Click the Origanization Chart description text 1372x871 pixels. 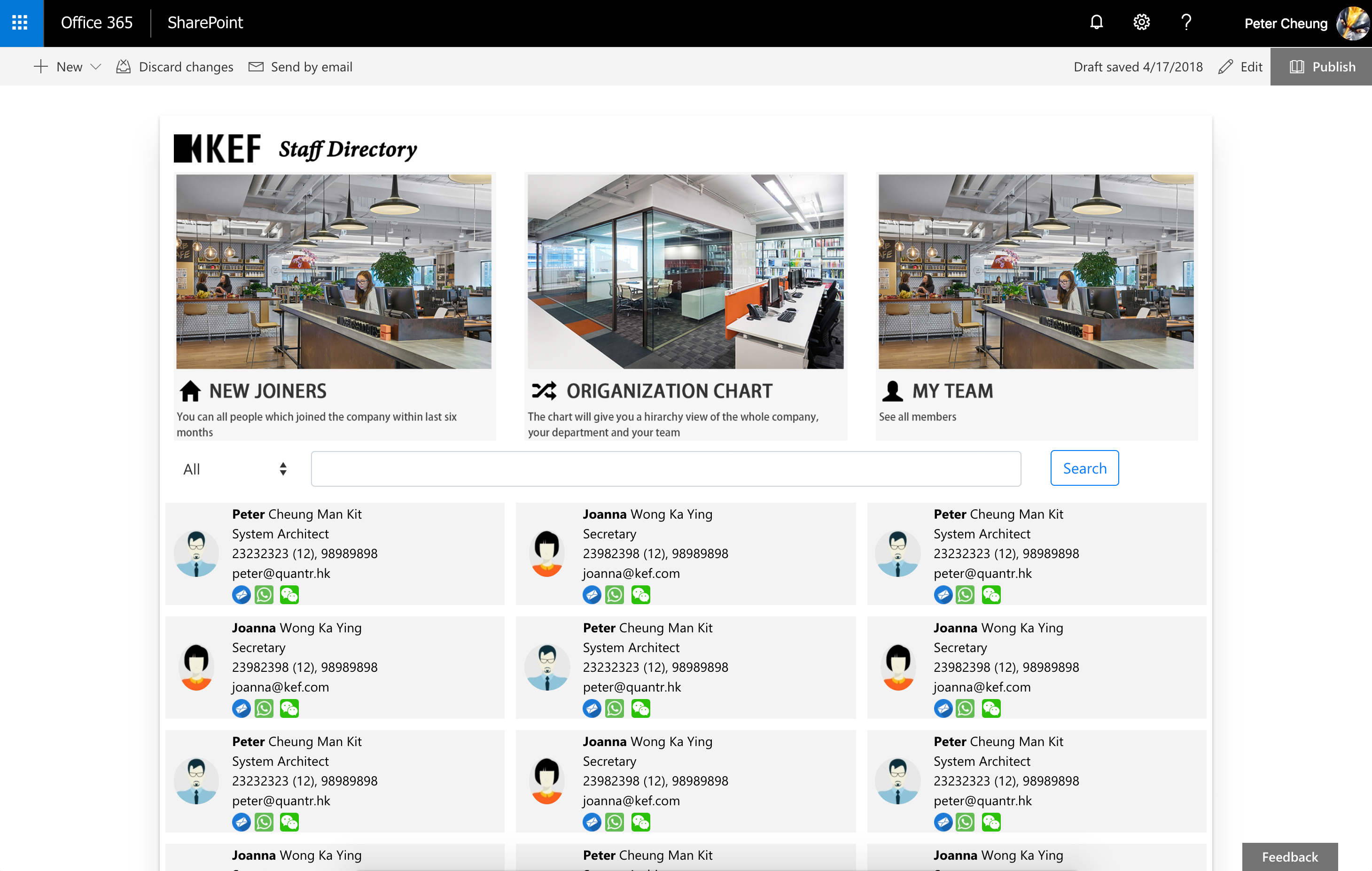point(673,424)
